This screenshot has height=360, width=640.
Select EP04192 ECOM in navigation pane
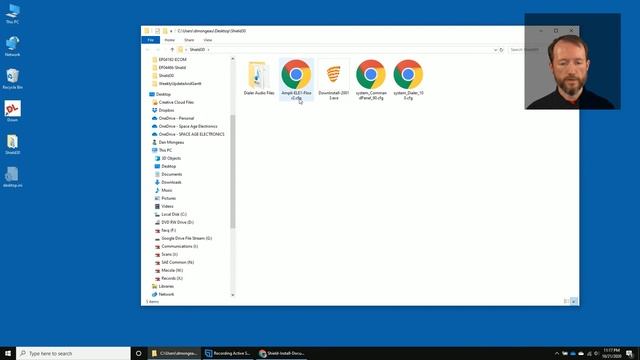tap(172, 60)
